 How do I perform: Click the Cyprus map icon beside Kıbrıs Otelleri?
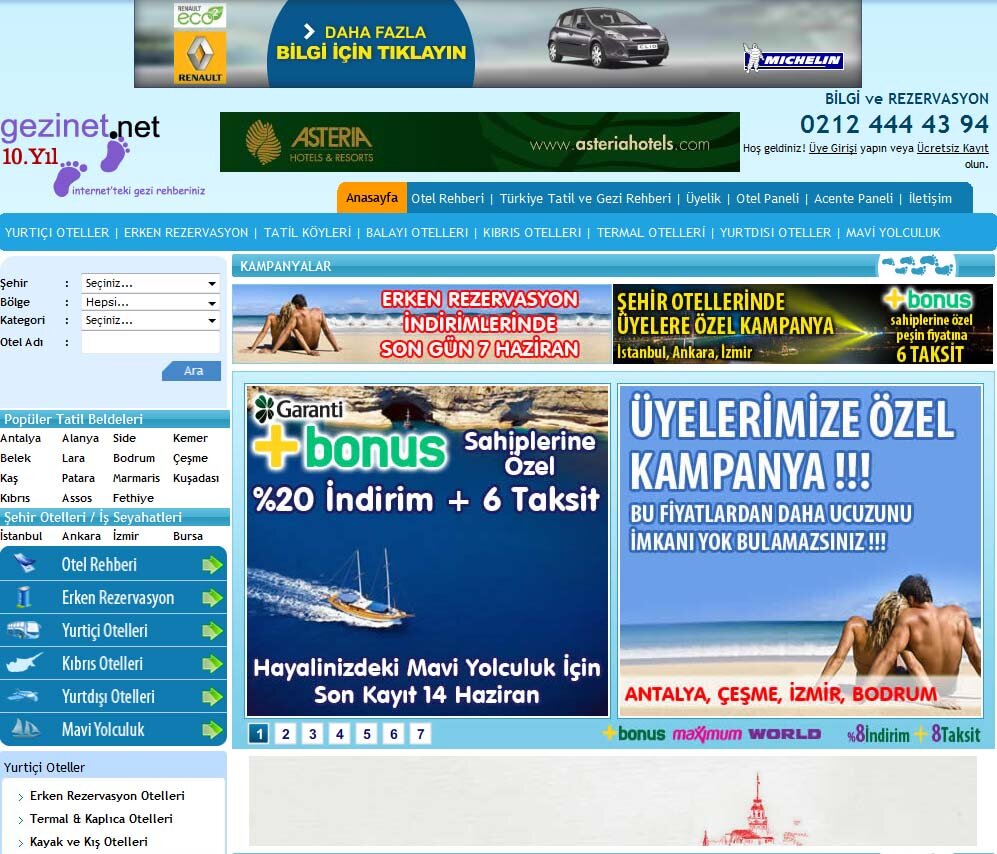tap(23, 664)
